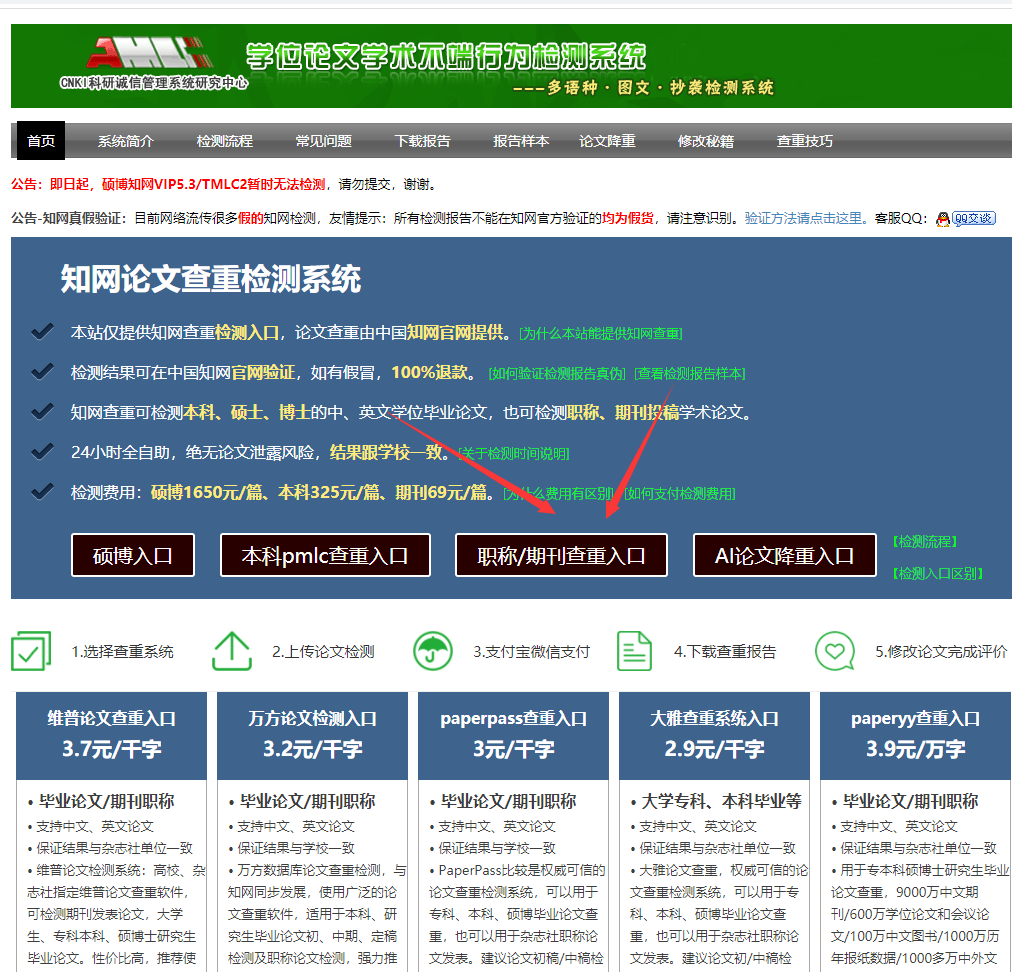
Task: Click the umbrella icon for 支付宝微信支付
Action: (432, 651)
